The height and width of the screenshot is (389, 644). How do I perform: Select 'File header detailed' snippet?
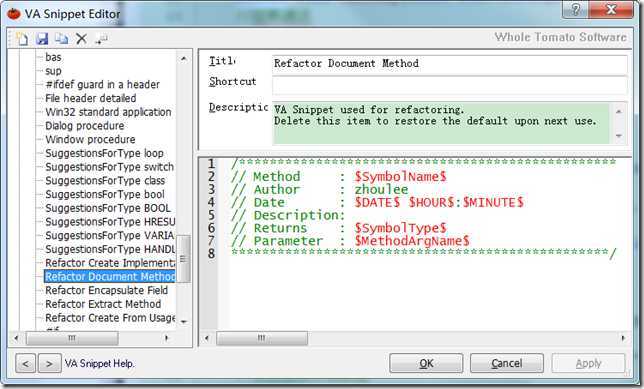click(90, 98)
